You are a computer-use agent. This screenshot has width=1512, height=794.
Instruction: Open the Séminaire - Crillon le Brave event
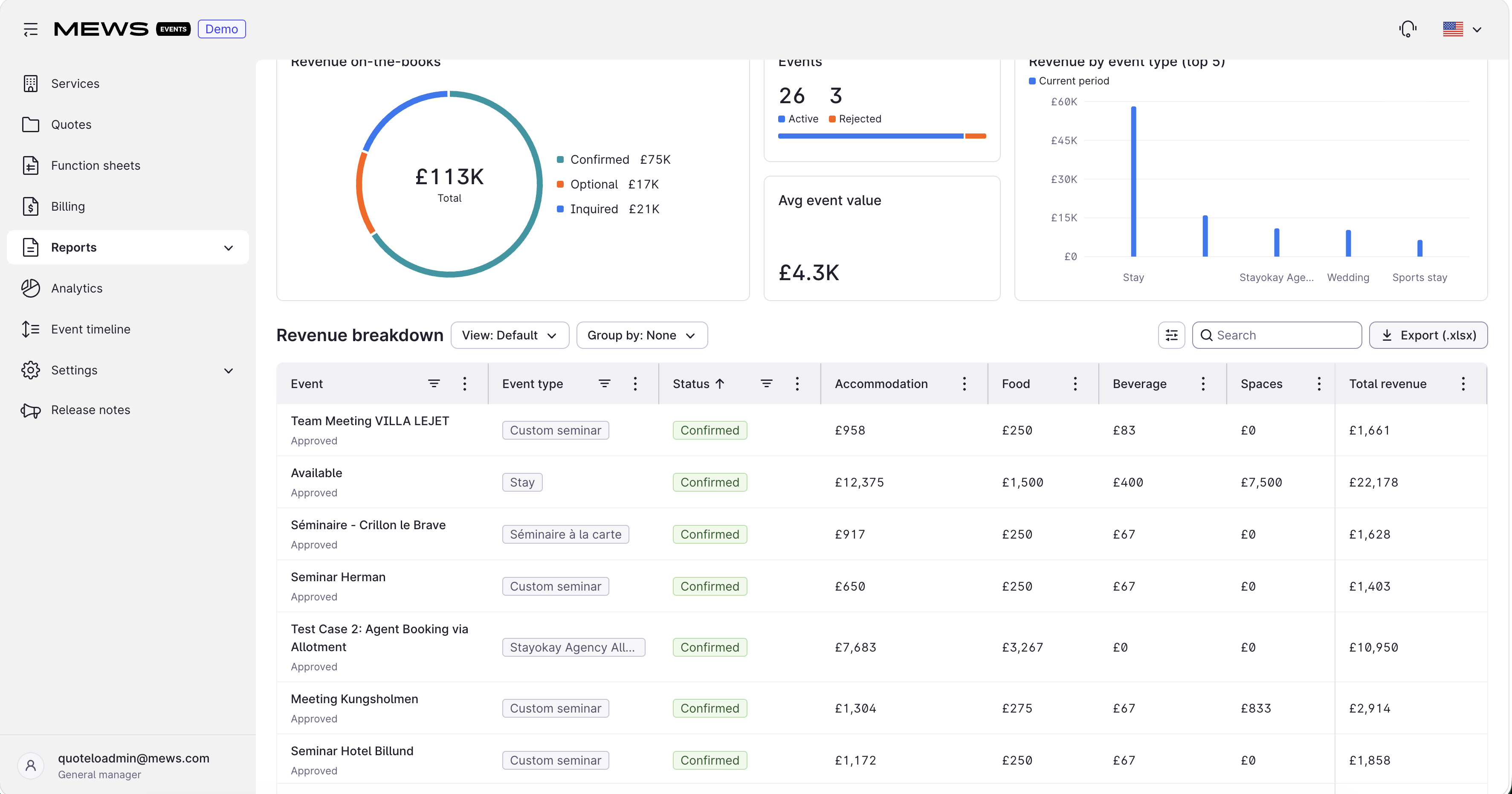coord(368,525)
